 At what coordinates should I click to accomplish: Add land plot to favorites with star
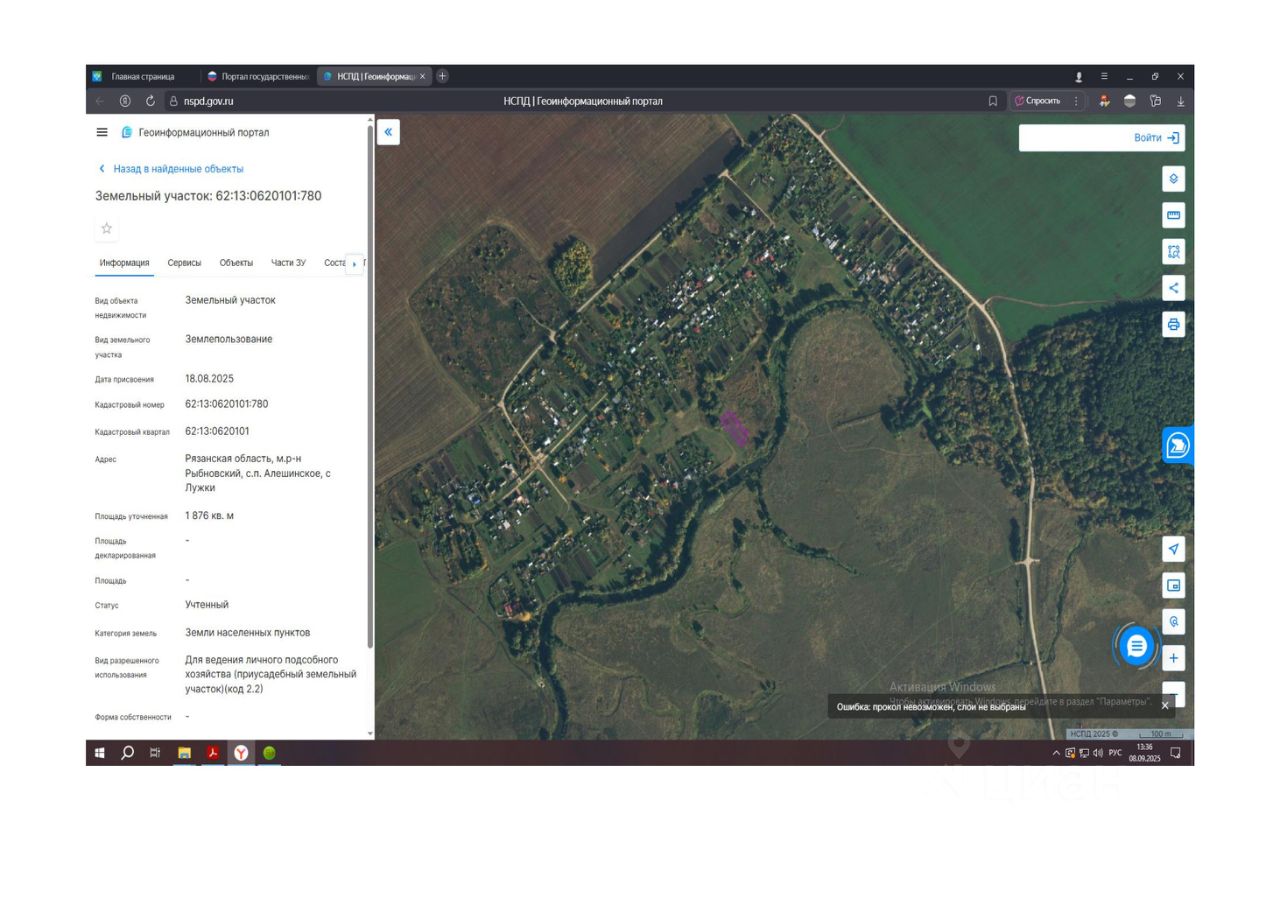tap(107, 228)
